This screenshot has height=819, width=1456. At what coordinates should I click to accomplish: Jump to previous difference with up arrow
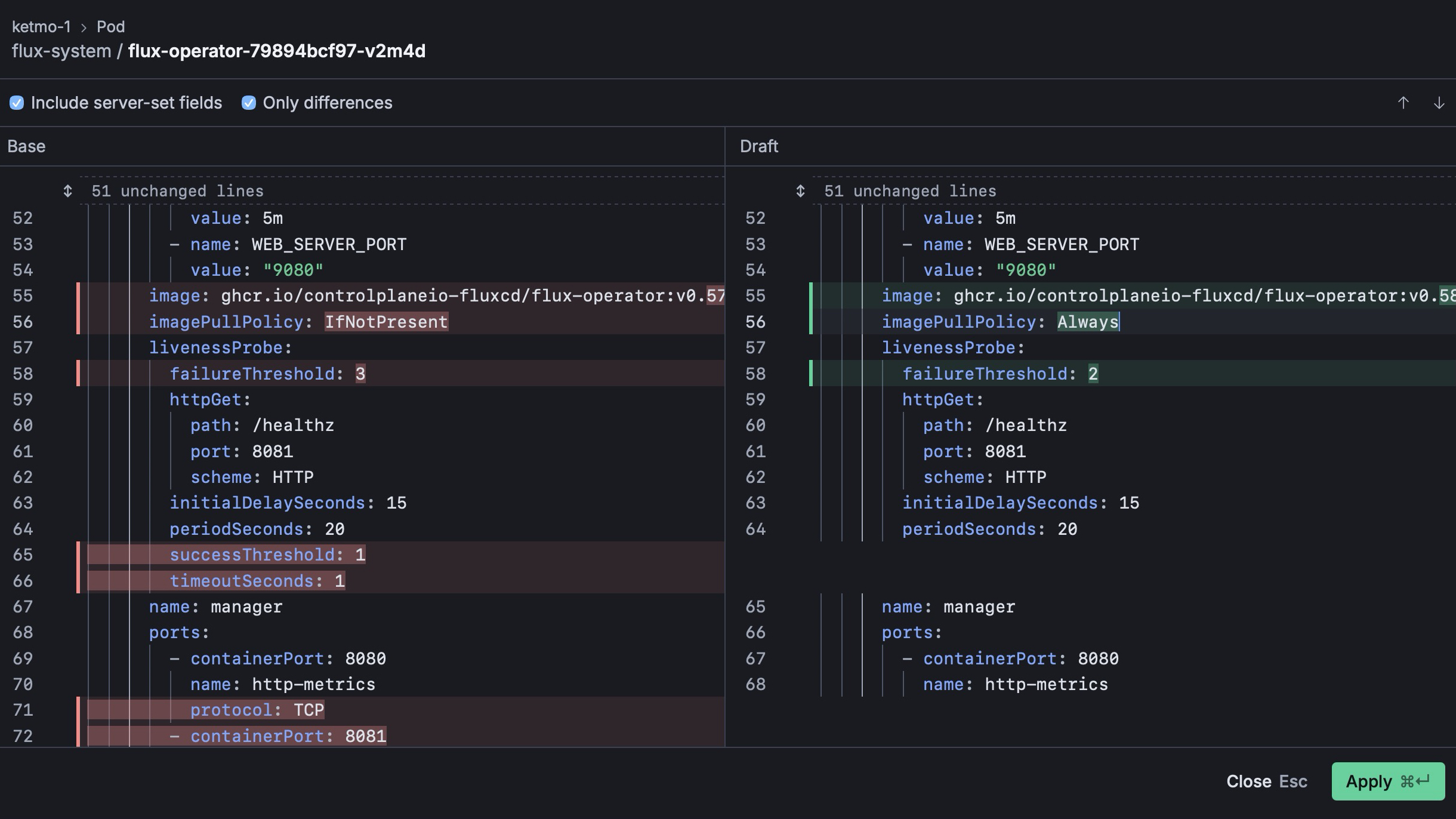1403,103
